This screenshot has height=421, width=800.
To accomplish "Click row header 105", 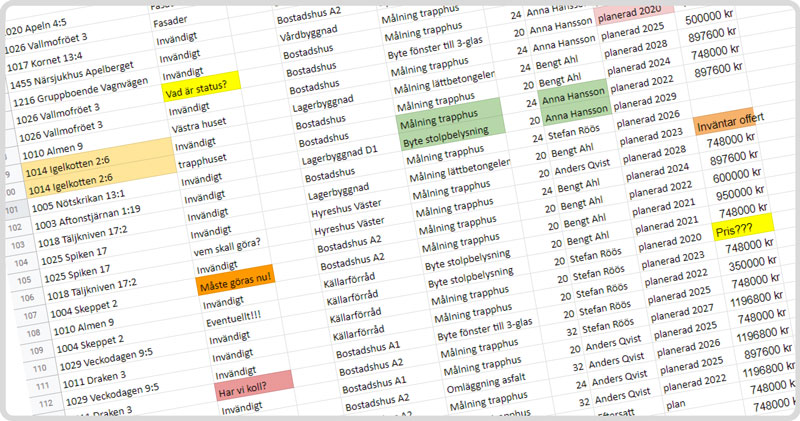I will (x=24, y=280).
